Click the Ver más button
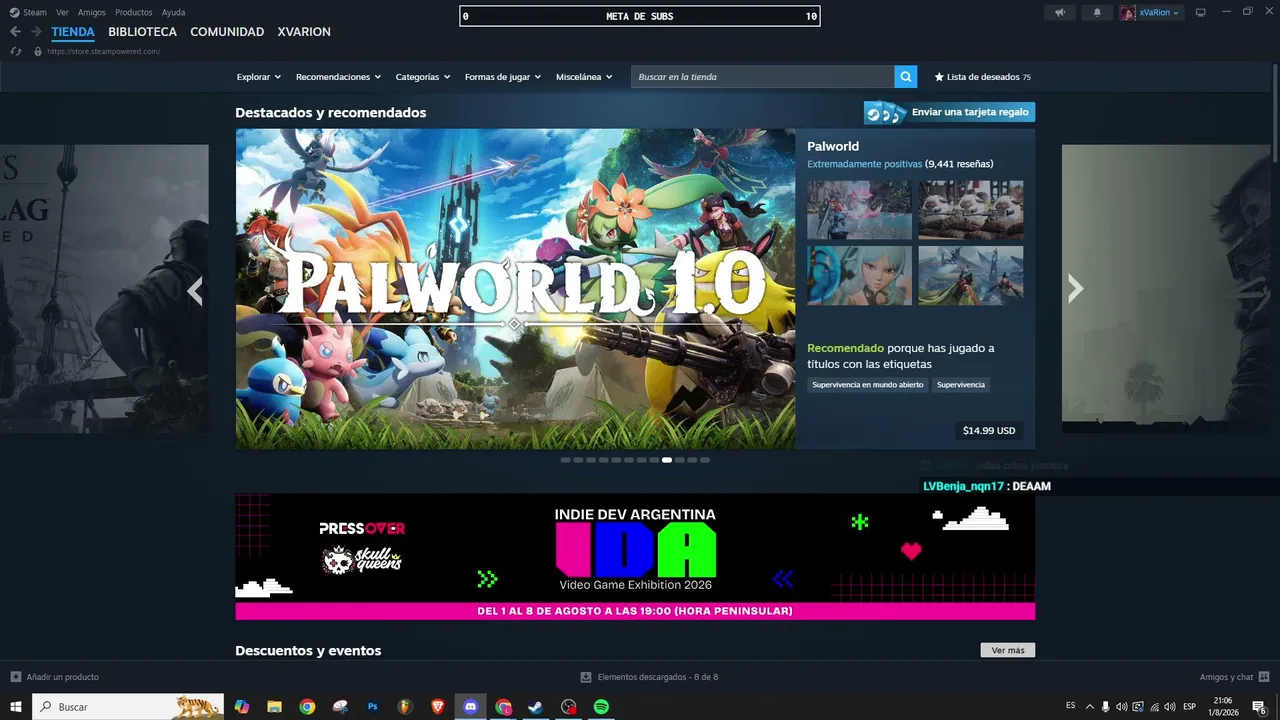Image resolution: width=1280 pixels, height=720 pixels. tap(1008, 650)
